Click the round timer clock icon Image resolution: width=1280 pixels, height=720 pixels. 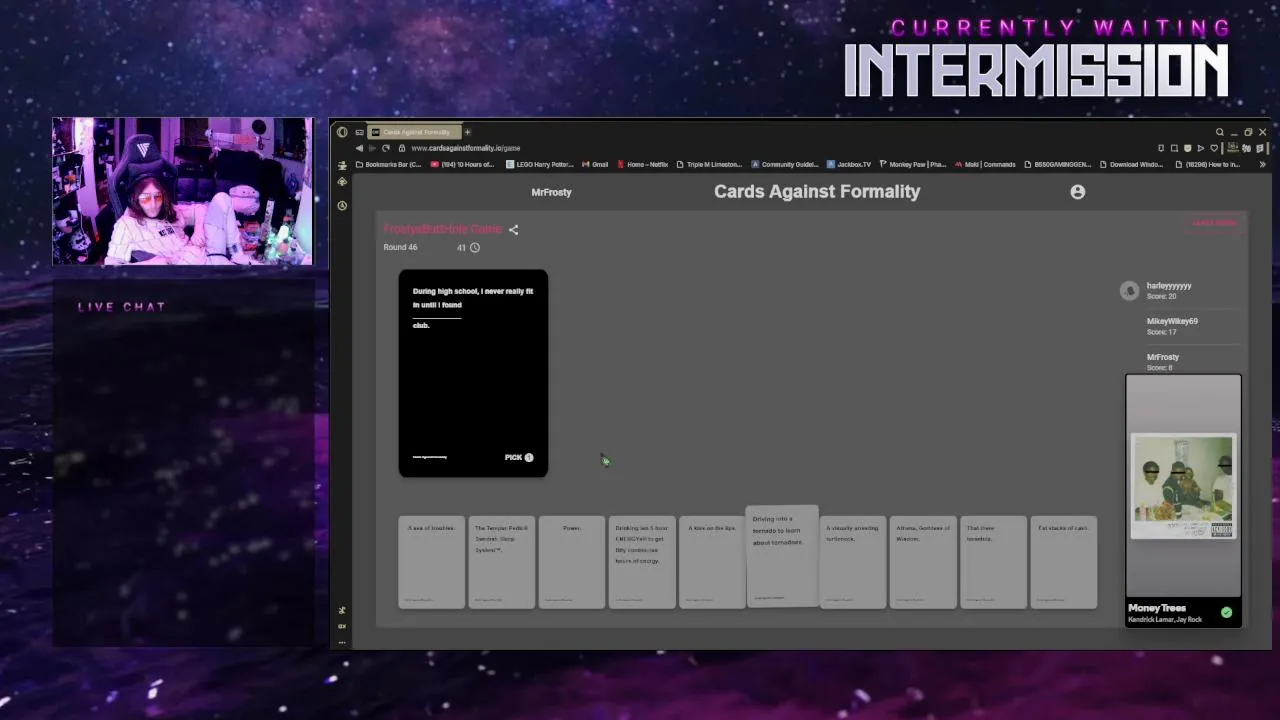pyautogui.click(x=475, y=248)
